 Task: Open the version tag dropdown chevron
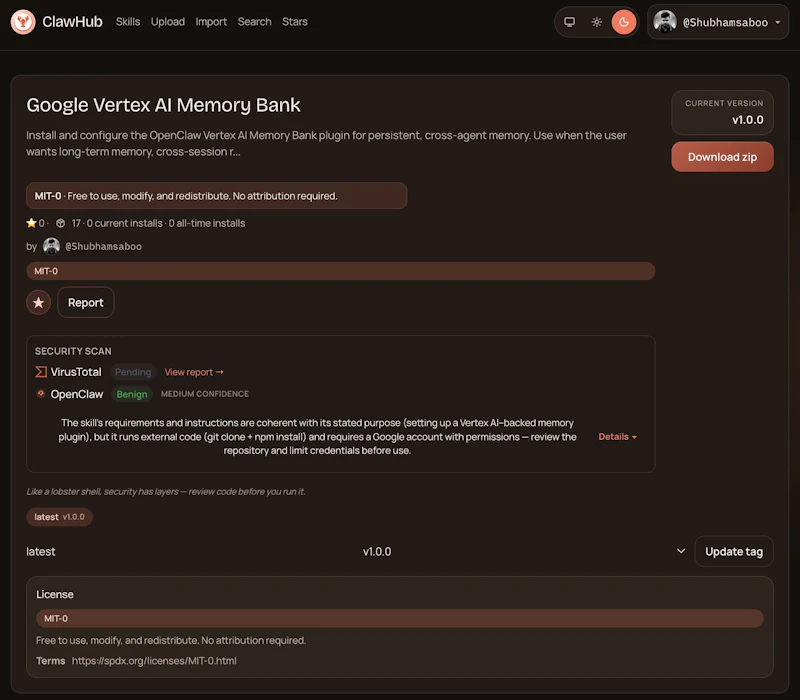pos(681,551)
